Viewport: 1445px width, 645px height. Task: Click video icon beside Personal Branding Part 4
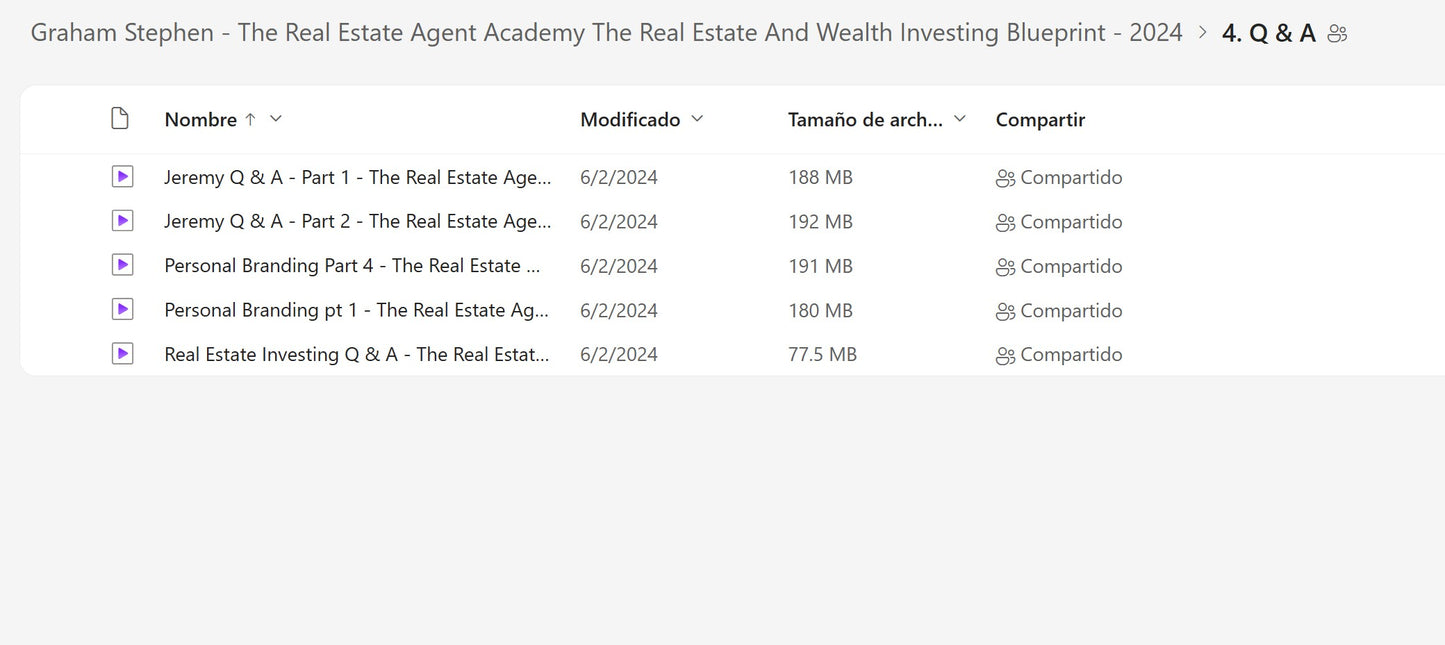pyautogui.click(x=122, y=265)
